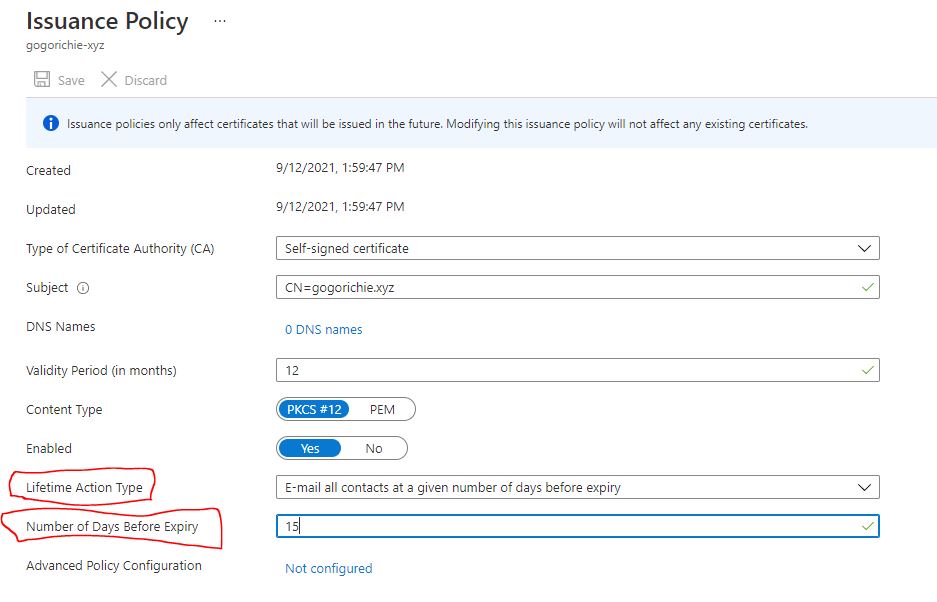
Task: Click green checkmark in Days Before Expiry field
Action: point(868,527)
